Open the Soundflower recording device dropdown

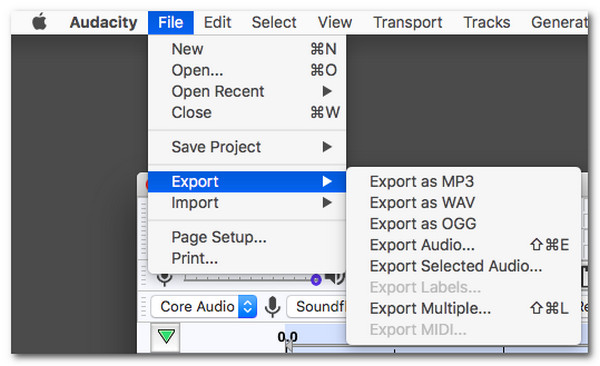tap(317, 307)
